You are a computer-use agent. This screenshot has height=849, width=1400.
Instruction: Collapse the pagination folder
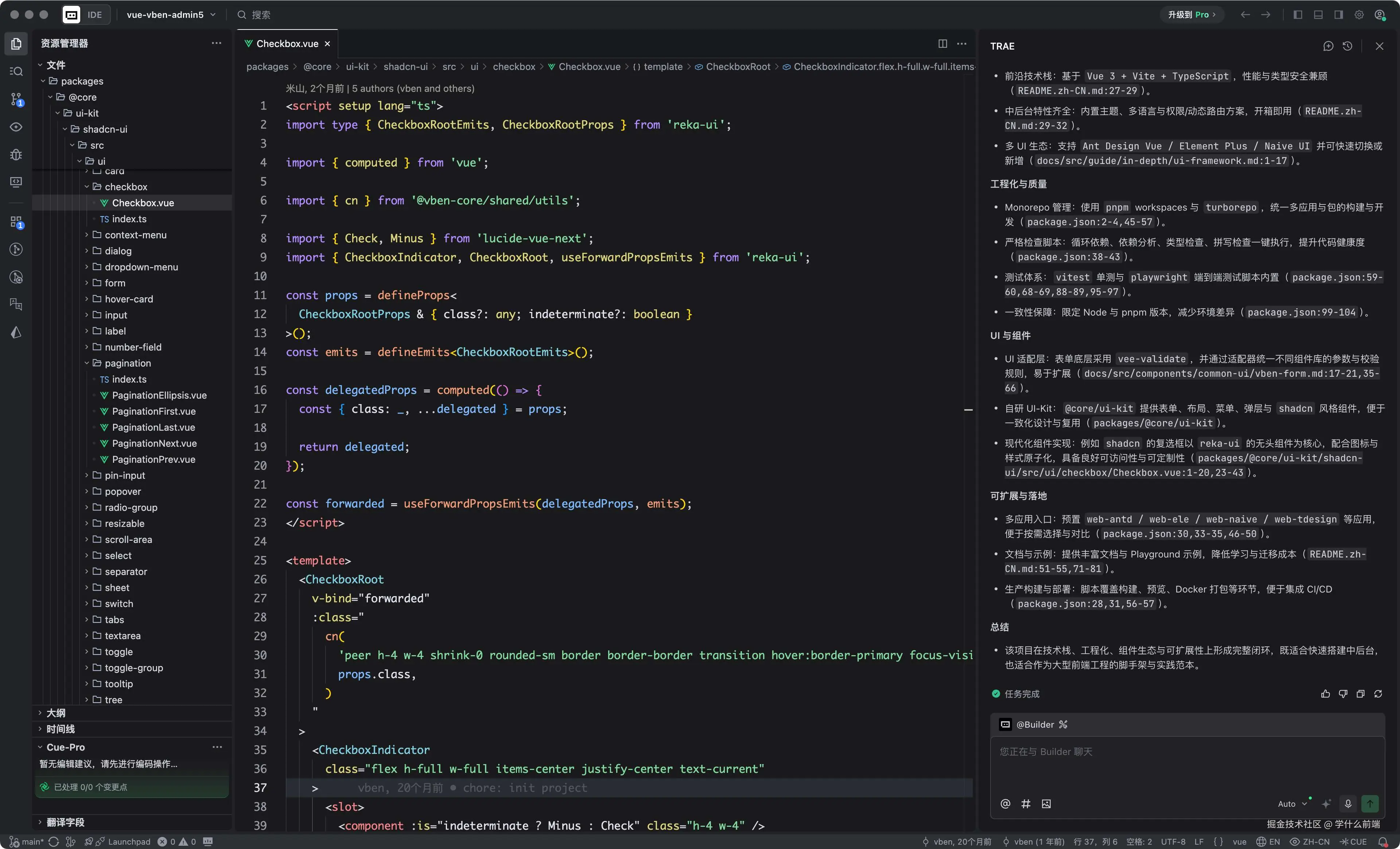click(x=127, y=363)
